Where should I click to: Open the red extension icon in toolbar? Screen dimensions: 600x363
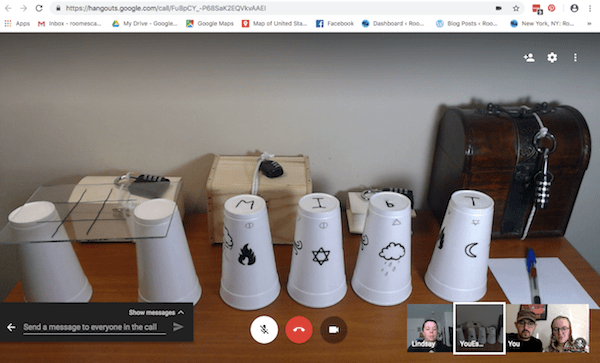(537, 8)
